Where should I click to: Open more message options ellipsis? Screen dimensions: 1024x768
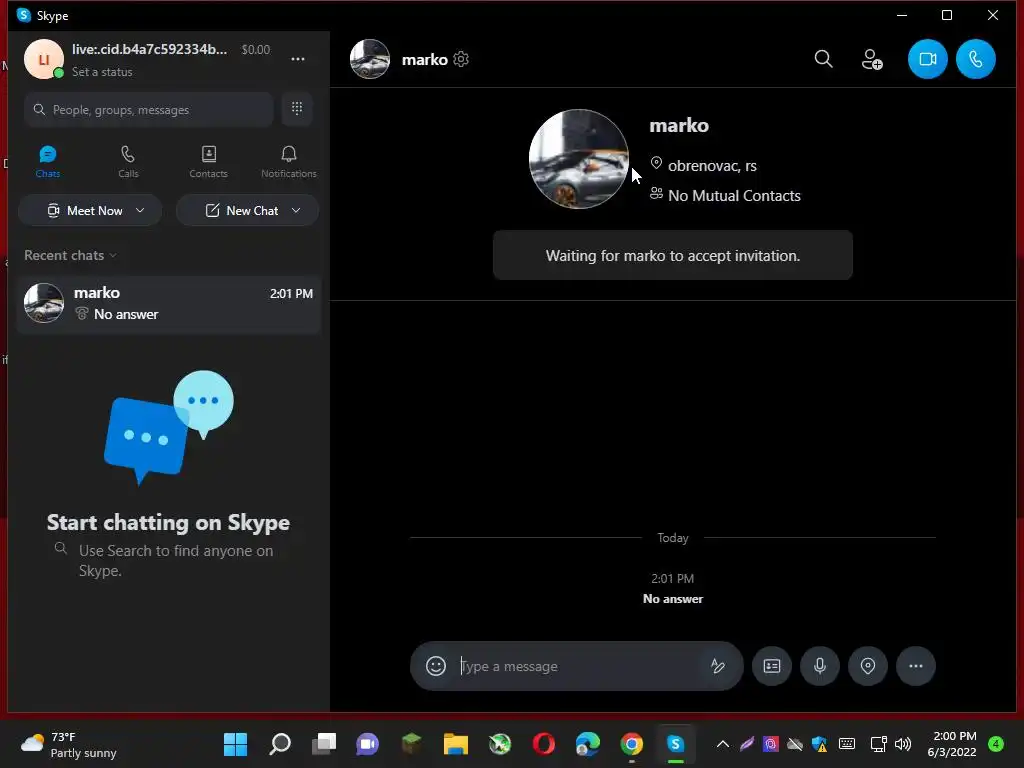point(916,666)
